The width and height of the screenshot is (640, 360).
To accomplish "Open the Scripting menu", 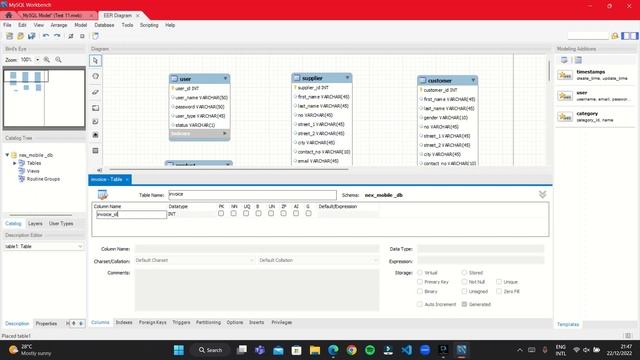I will pyautogui.click(x=149, y=25).
